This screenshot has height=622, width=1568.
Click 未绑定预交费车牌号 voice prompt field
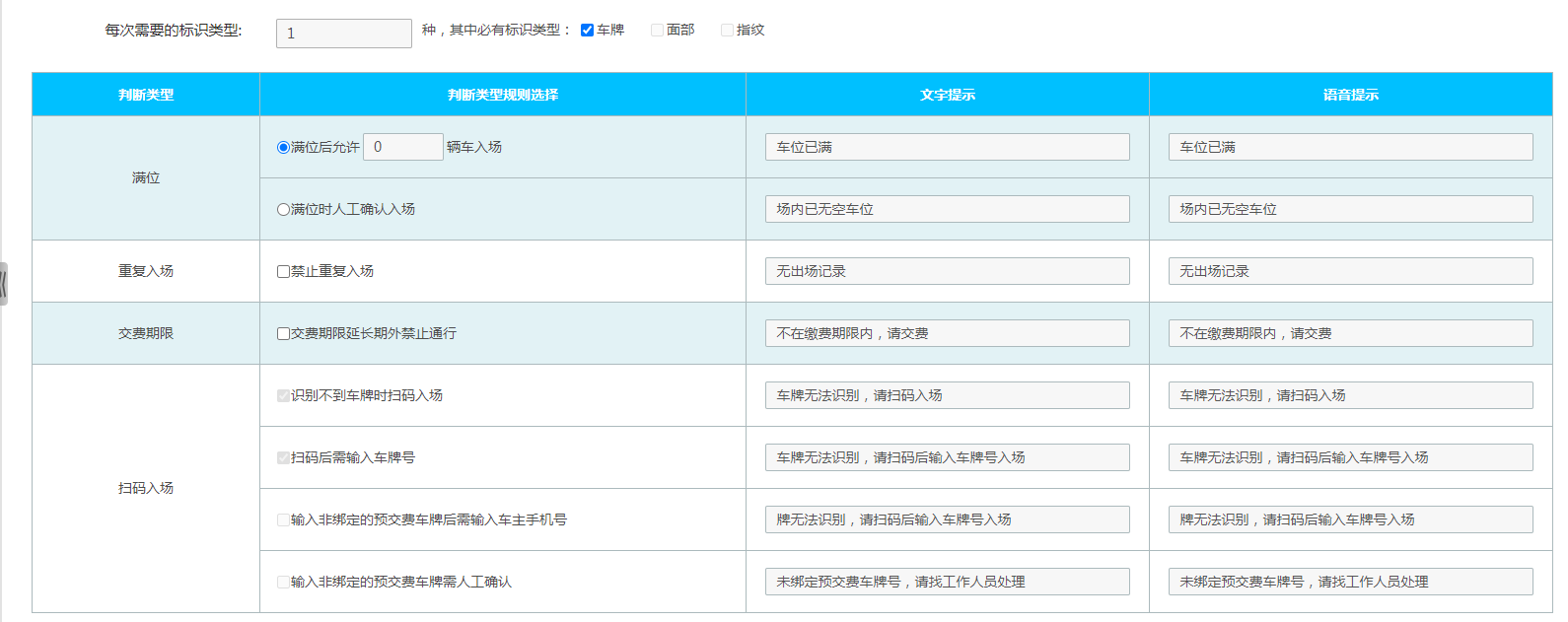click(x=1350, y=582)
